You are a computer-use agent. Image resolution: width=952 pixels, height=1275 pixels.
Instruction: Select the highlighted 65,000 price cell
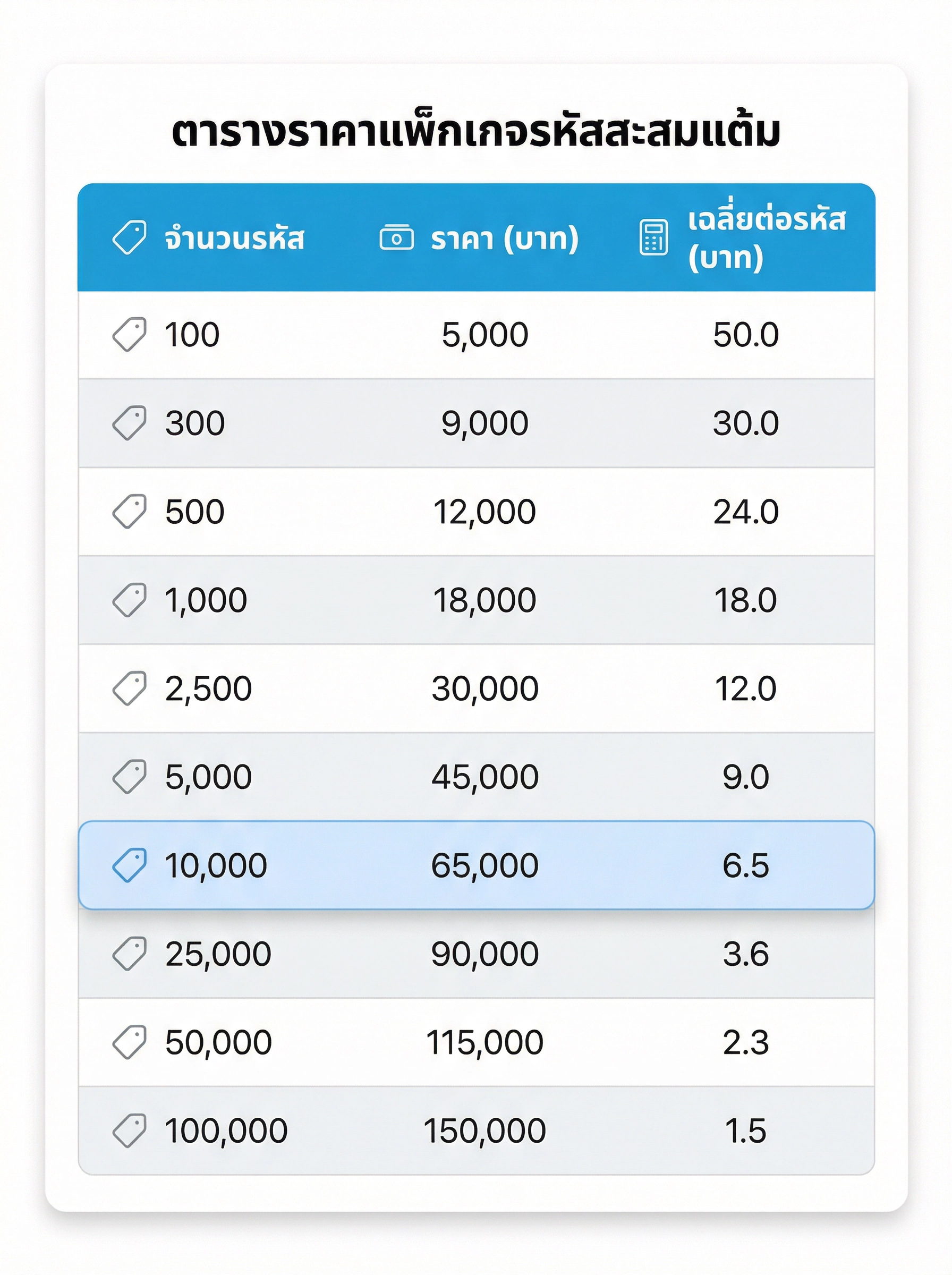point(484,865)
